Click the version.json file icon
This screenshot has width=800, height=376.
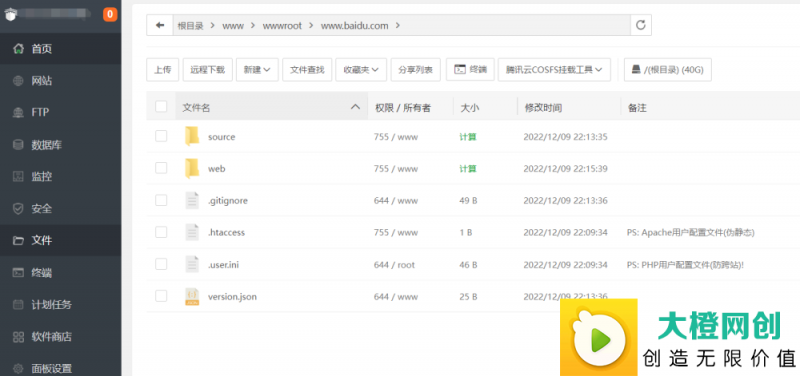pos(192,296)
